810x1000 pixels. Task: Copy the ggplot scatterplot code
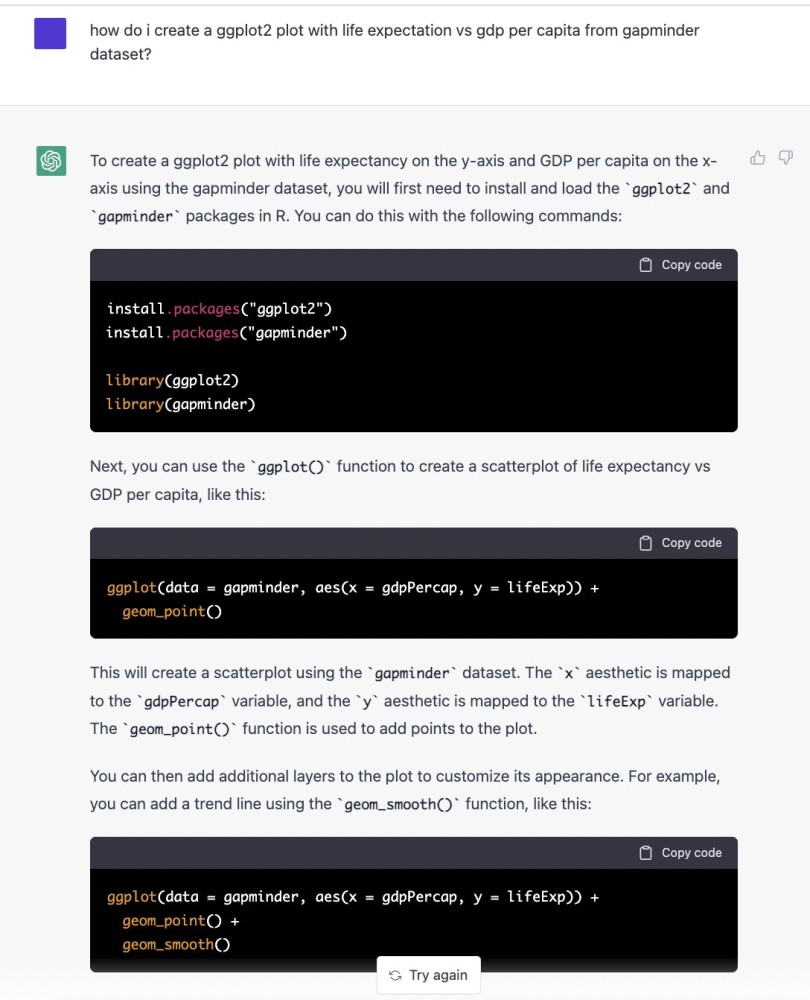[680, 543]
